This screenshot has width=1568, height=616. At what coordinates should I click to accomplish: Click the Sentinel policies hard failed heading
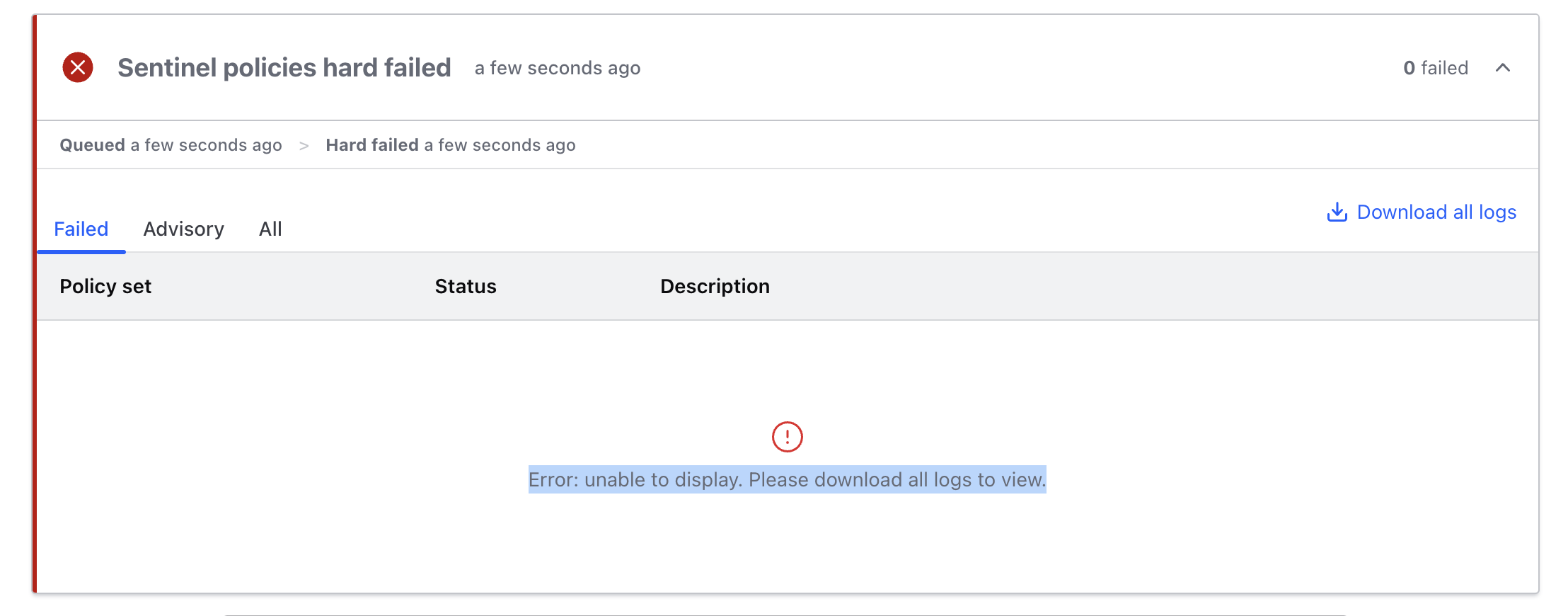click(284, 68)
